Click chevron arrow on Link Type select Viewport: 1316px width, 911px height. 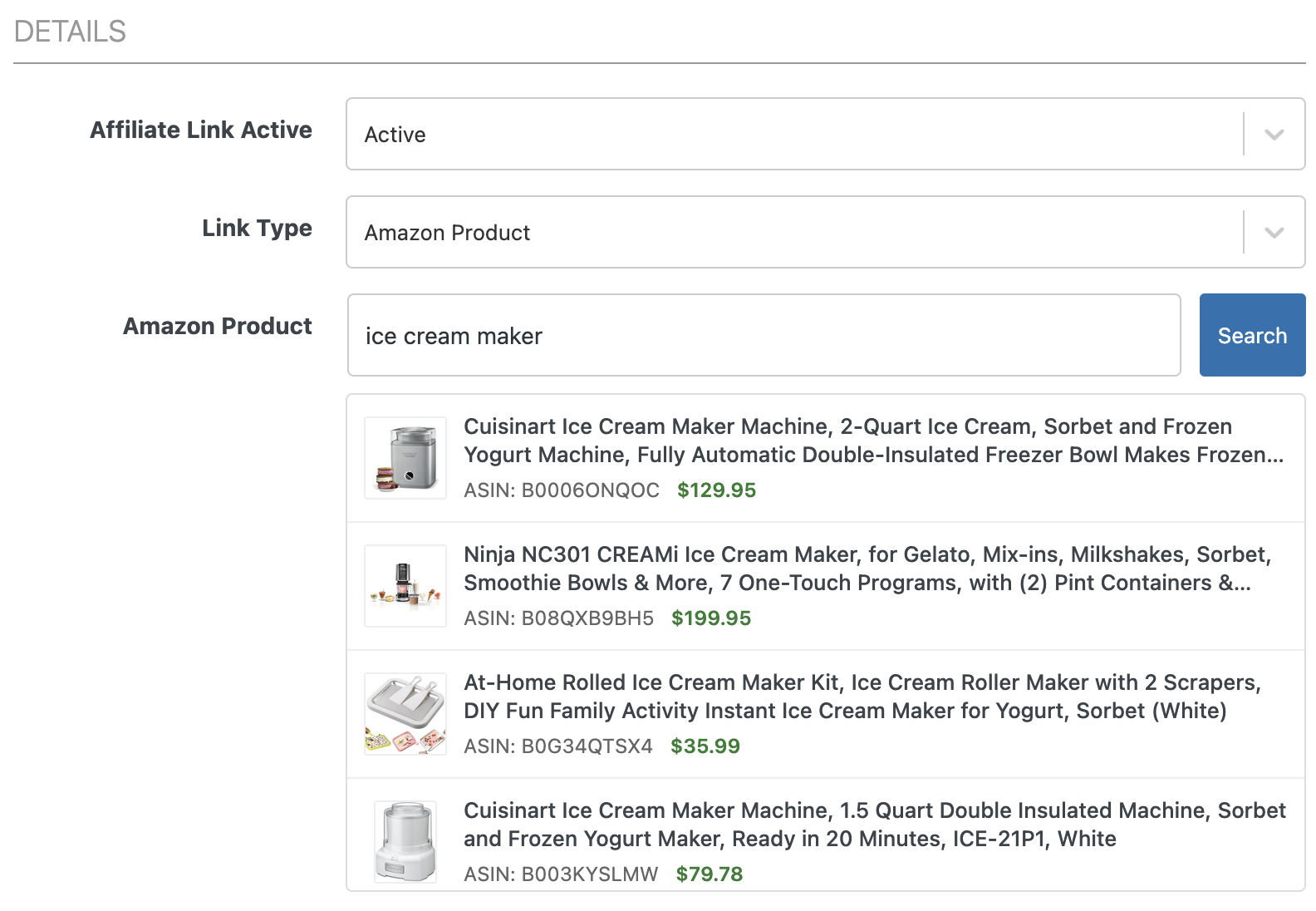pos(1274,233)
